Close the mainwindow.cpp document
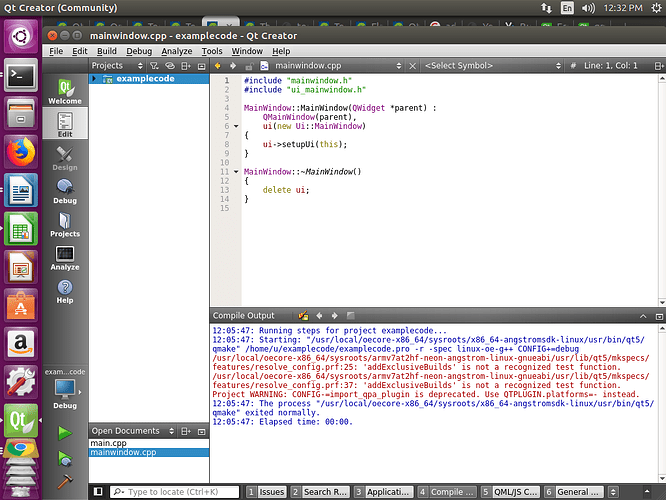Viewport: 666px width, 500px height. 412,66
